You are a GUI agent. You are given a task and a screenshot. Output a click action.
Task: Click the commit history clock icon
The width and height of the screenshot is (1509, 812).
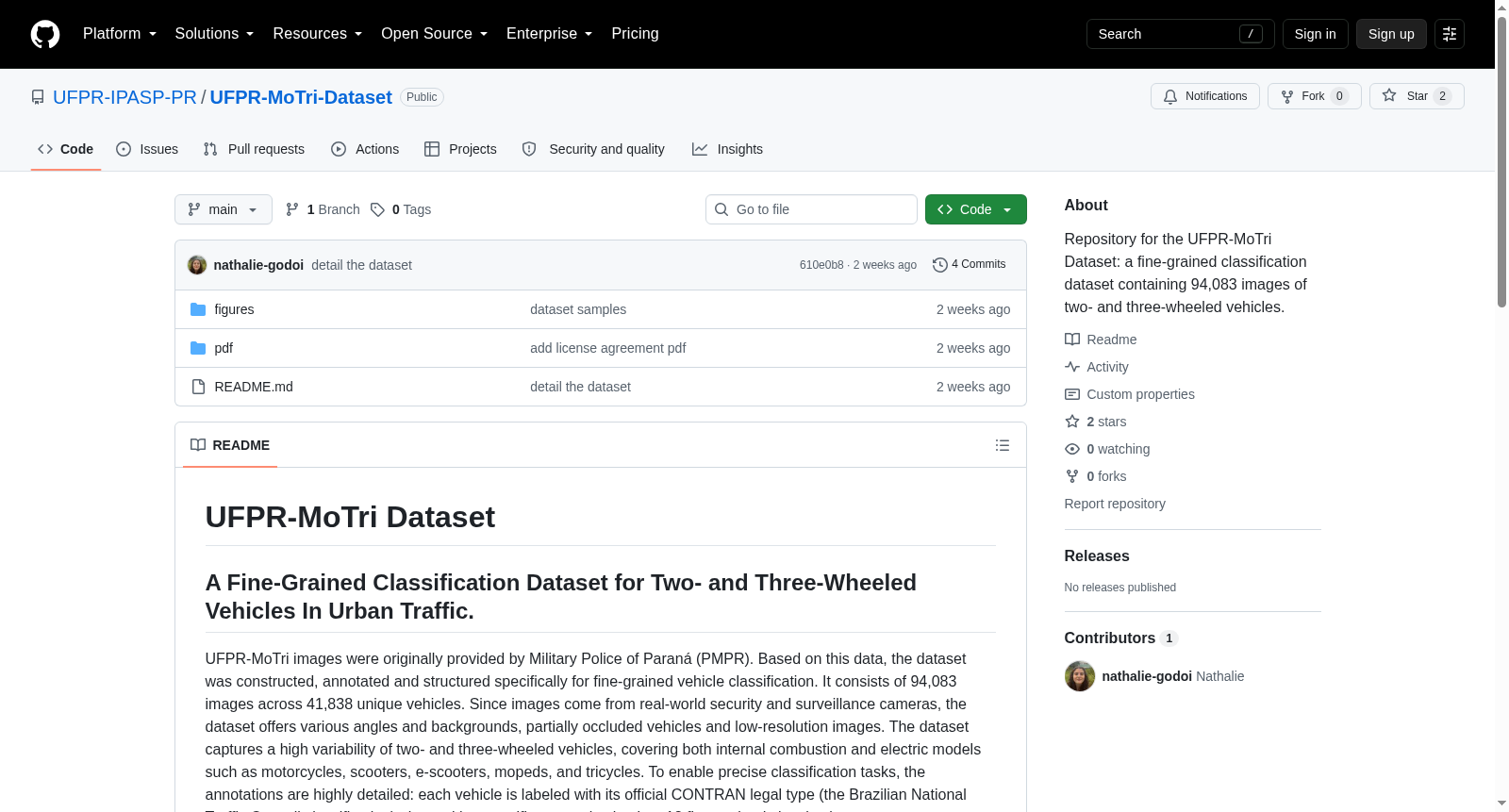(939, 265)
